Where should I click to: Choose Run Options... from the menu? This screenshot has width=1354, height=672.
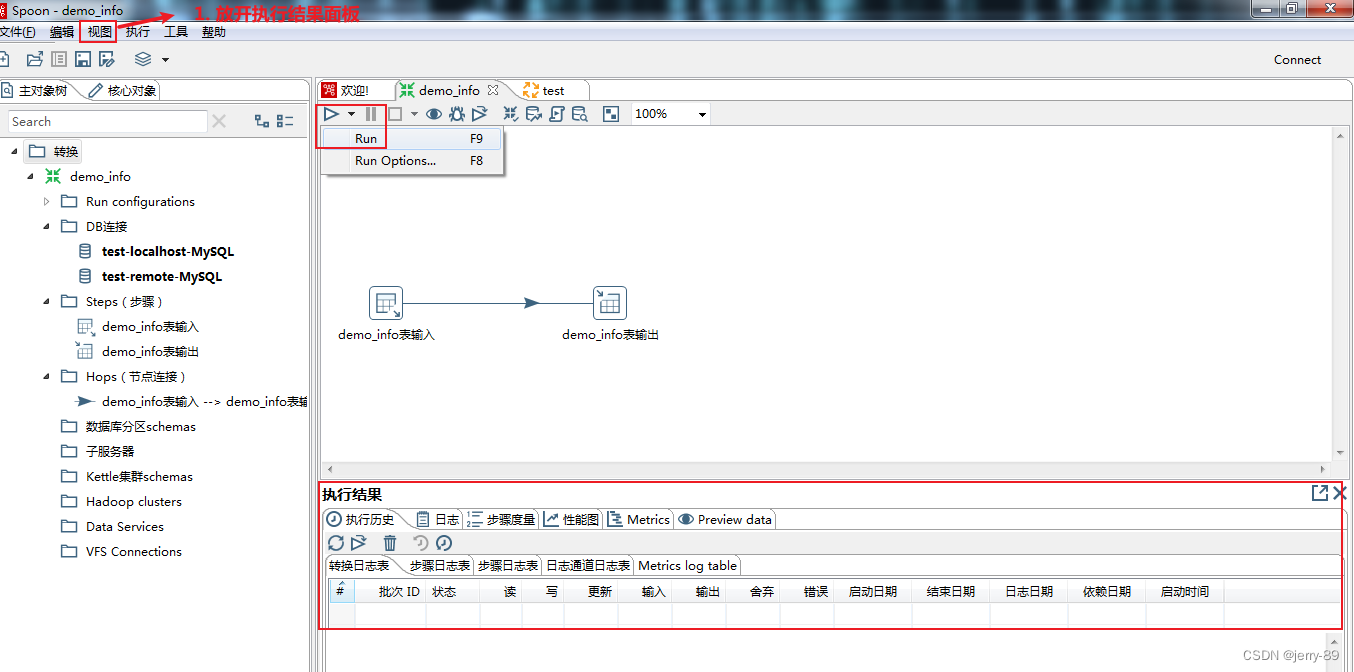click(x=412, y=161)
